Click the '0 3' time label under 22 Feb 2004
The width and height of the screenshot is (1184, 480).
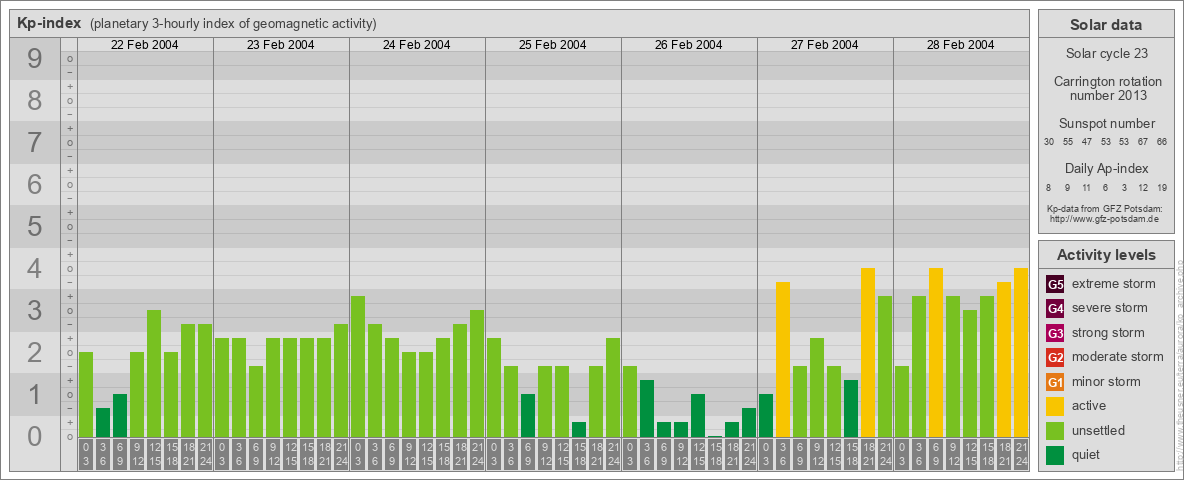pyautogui.click(x=86, y=455)
